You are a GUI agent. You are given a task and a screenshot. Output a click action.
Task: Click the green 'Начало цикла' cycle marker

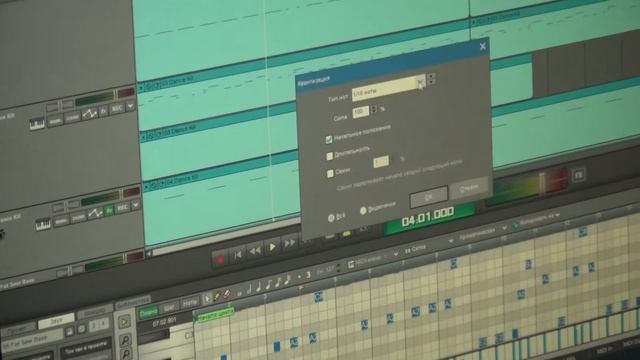pos(216,315)
